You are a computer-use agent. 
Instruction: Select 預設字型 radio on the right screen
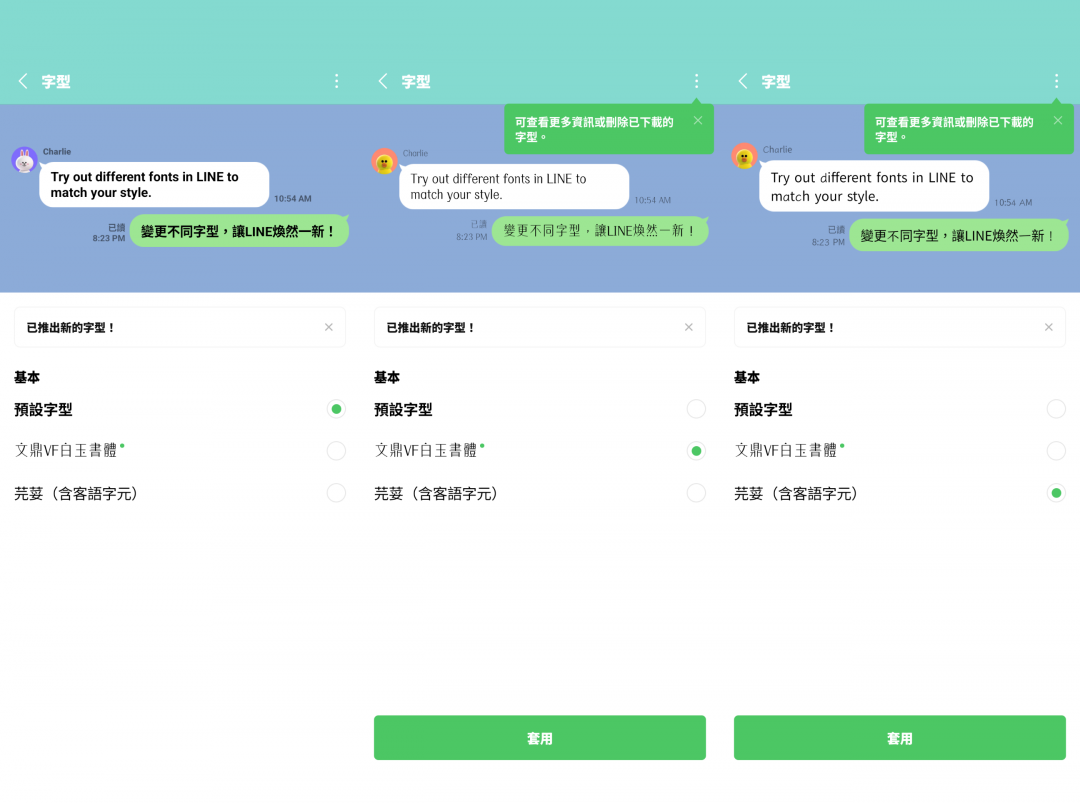point(1056,409)
